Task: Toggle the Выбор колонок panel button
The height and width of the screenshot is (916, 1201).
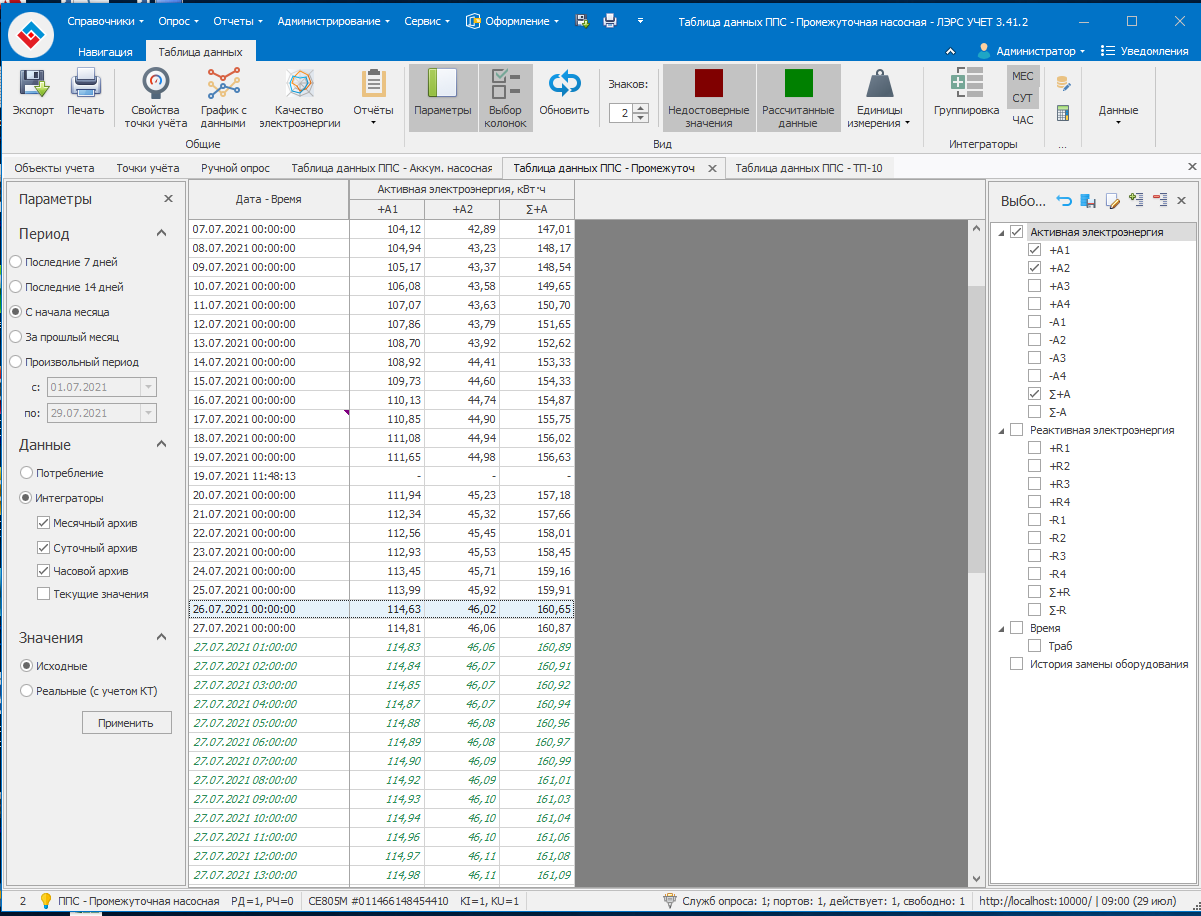Action: (x=505, y=98)
